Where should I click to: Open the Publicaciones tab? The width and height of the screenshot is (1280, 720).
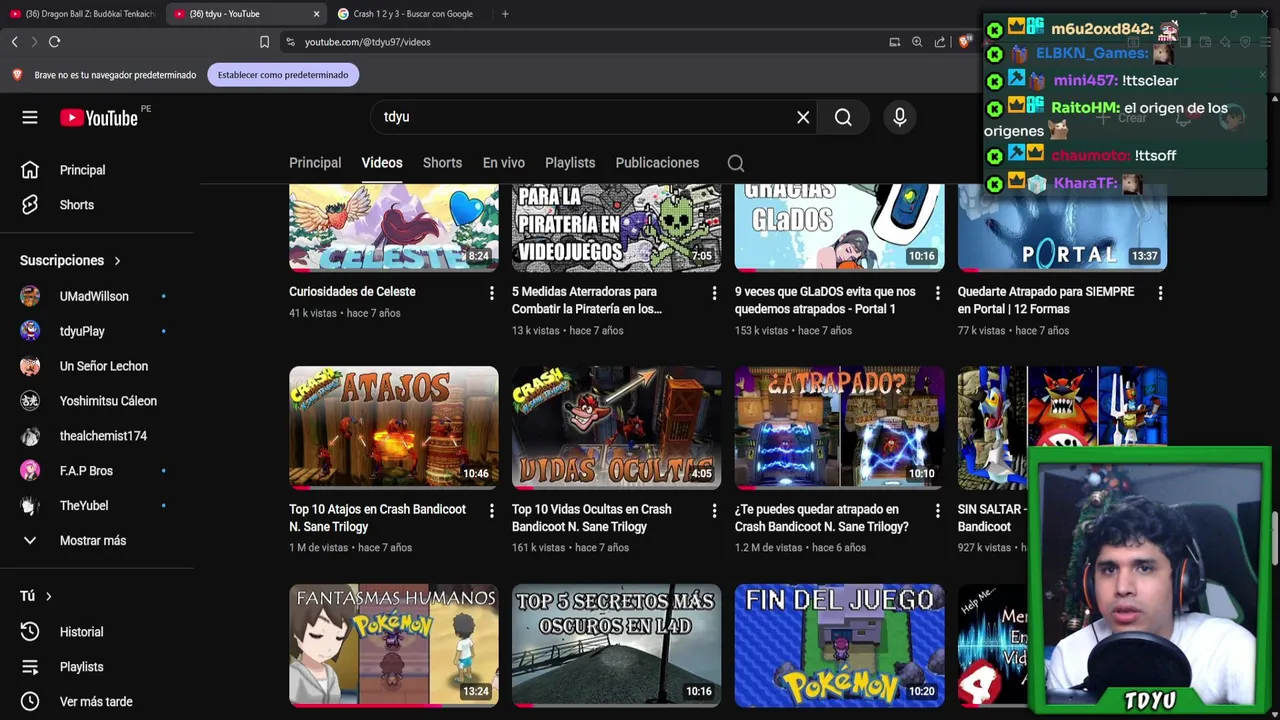(657, 163)
